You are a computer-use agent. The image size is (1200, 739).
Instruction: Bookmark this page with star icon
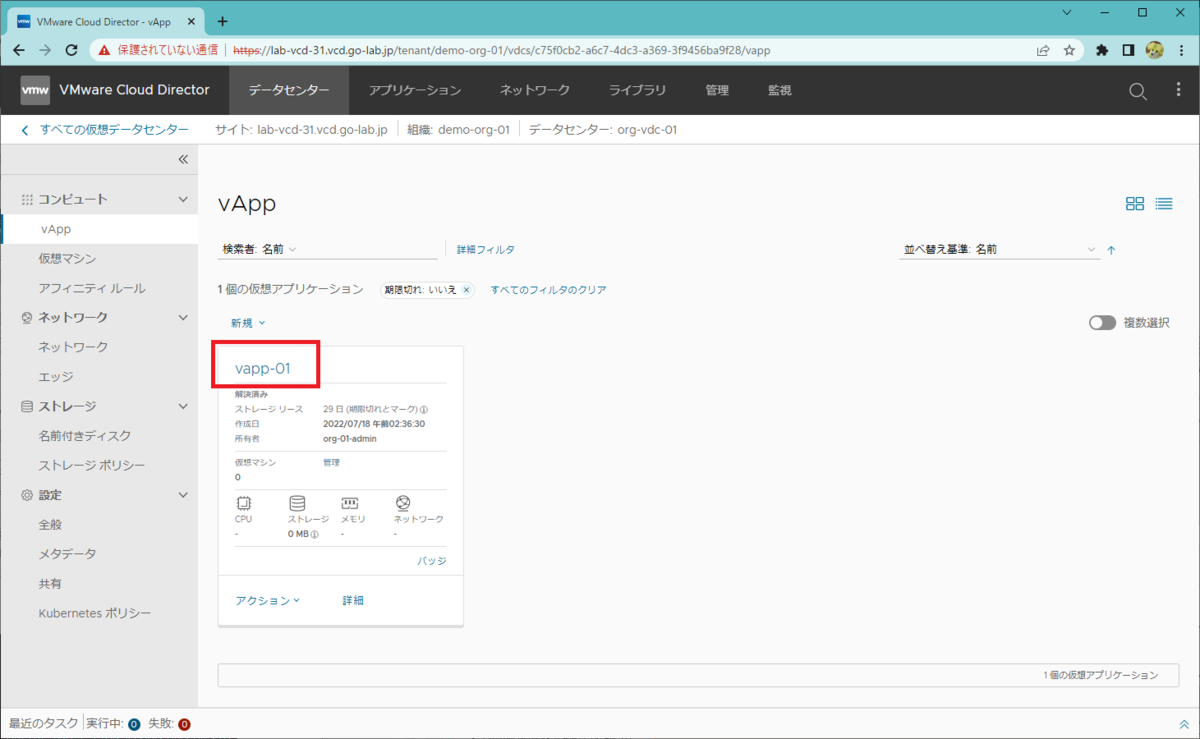[x=1069, y=50]
